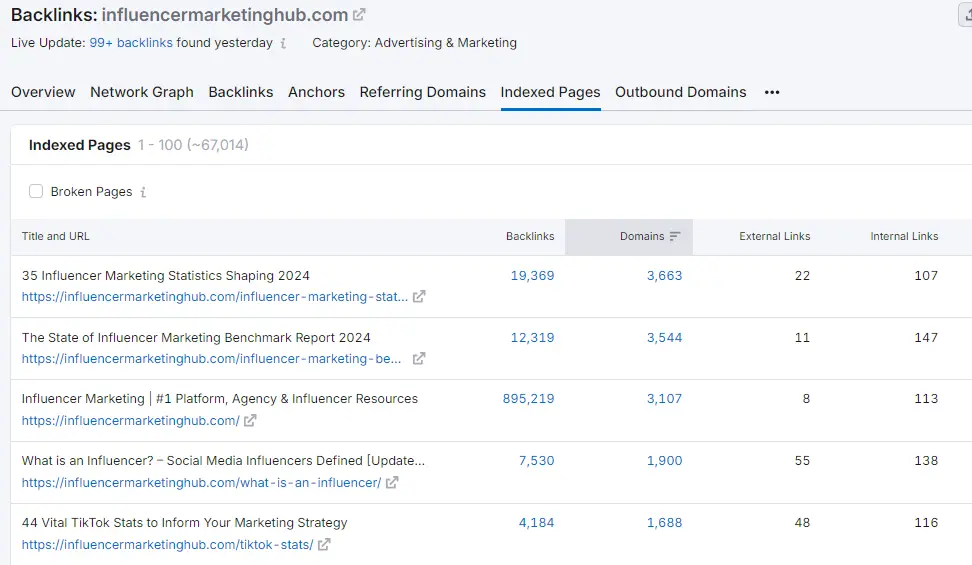Open the tiktok-stats page URL link
The image size is (972, 565).
[x=167, y=545]
